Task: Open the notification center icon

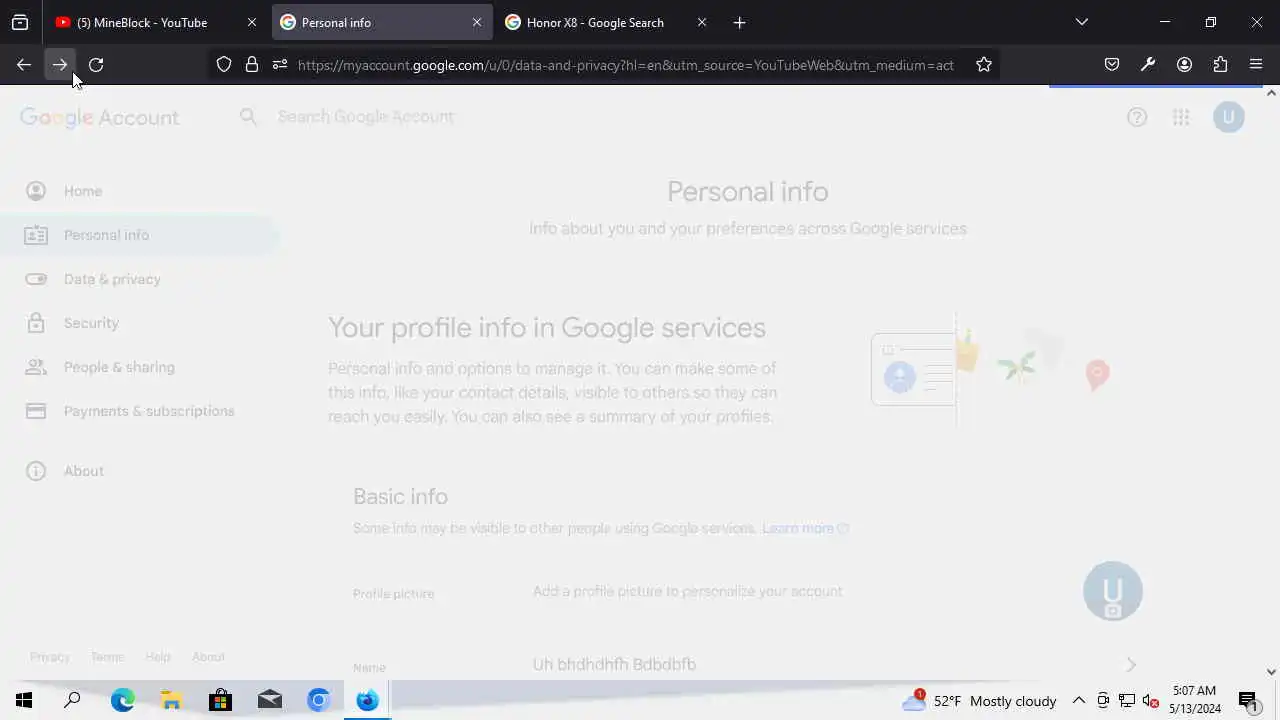Action: (x=1248, y=701)
